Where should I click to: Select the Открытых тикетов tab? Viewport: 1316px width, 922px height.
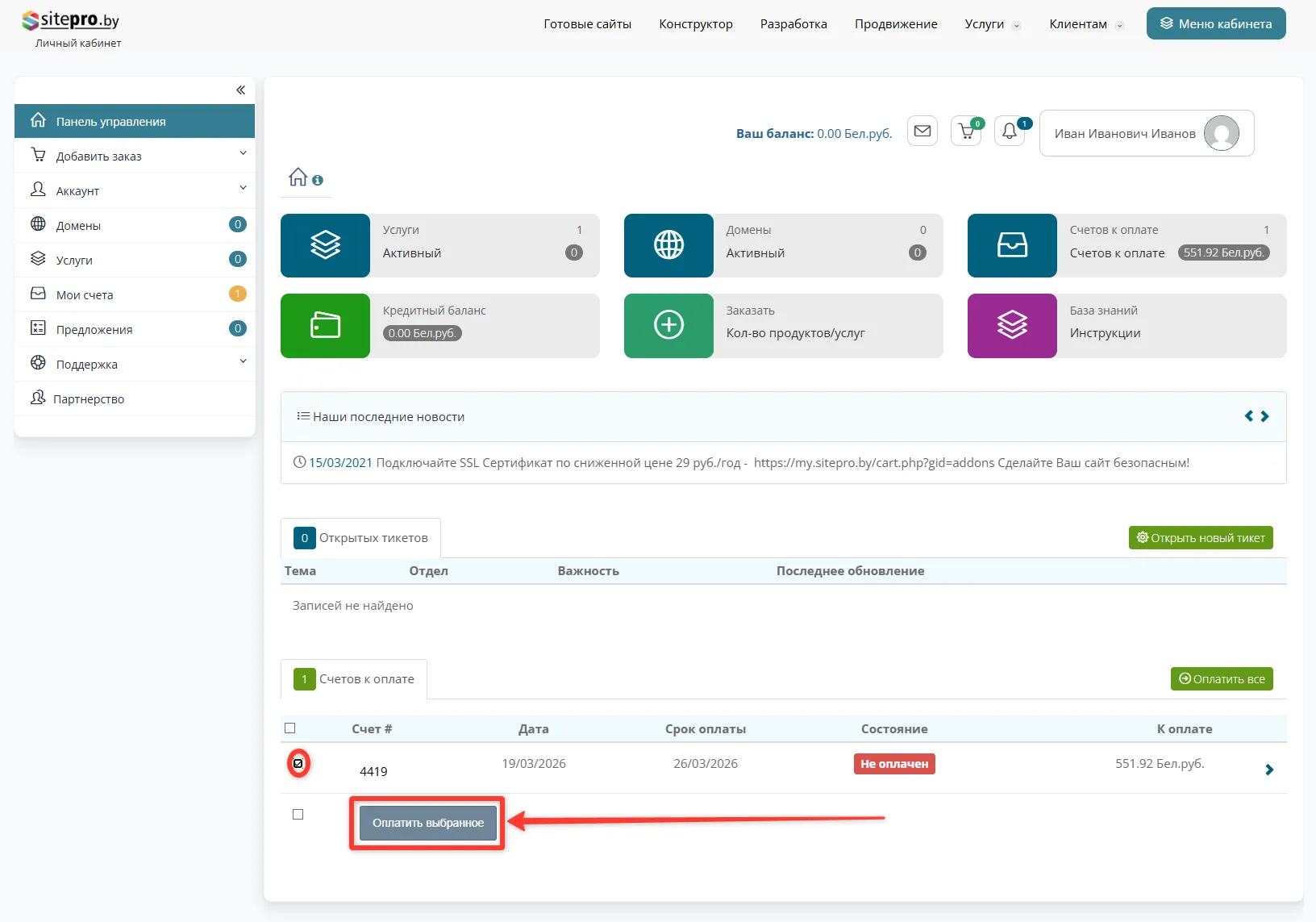361,538
